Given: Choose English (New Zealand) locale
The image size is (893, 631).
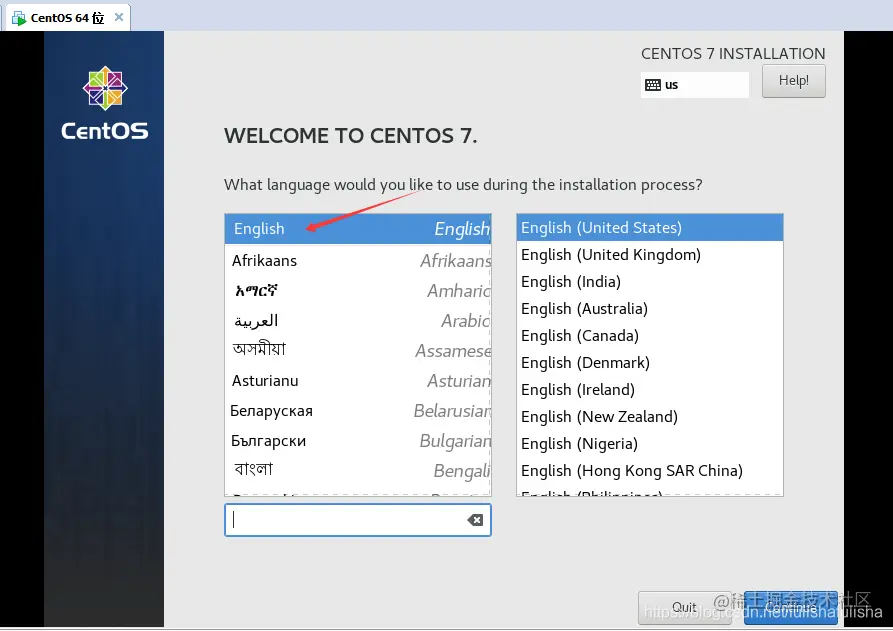Looking at the screenshot, I should tap(650, 416).
